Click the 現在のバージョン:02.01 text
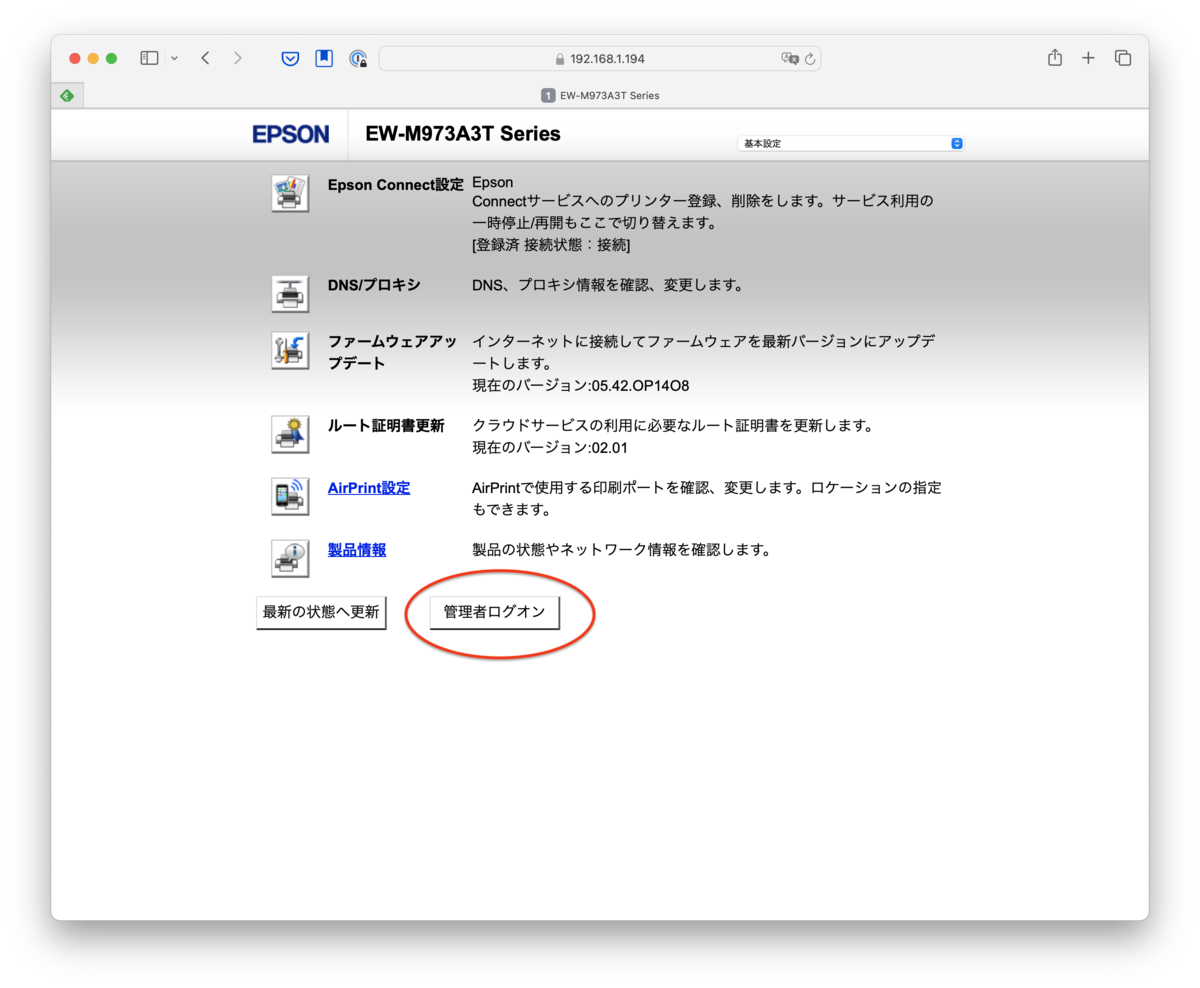 click(x=550, y=447)
